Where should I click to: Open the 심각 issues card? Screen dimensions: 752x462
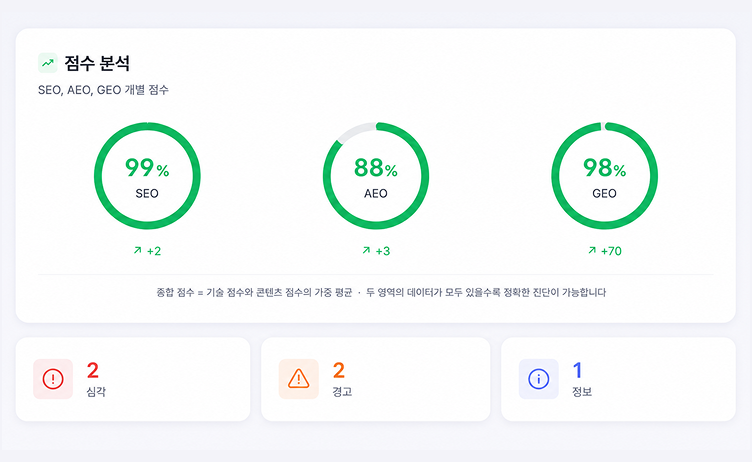click(133, 379)
